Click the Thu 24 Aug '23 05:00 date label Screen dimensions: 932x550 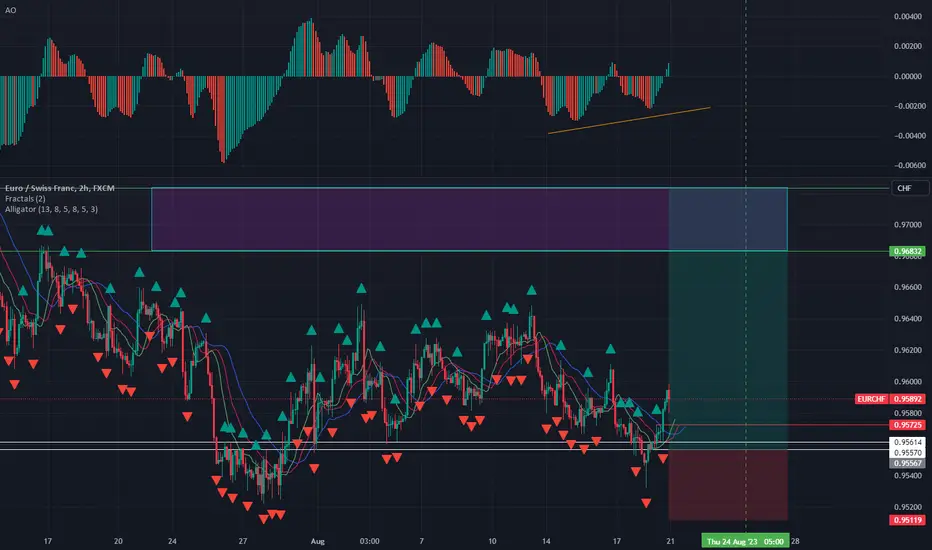point(745,542)
